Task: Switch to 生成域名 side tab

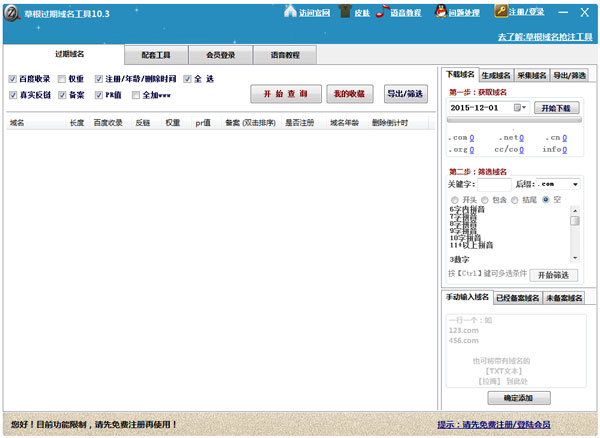Action: click(x=496, y=75)
